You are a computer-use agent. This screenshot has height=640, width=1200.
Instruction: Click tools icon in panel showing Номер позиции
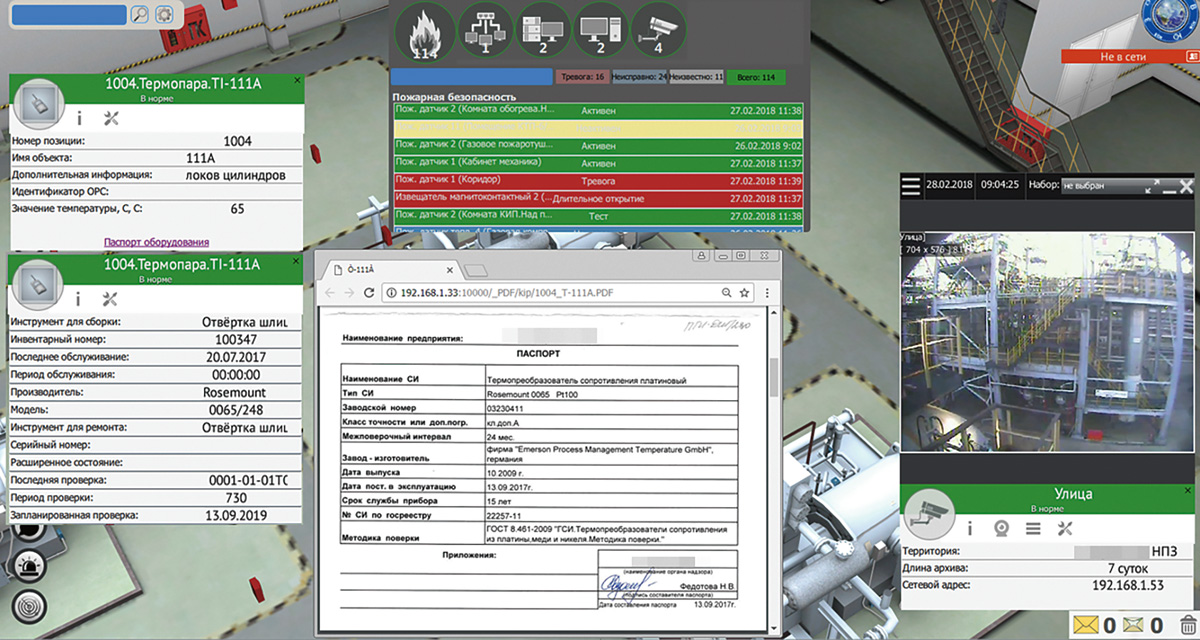coord(111,117)
